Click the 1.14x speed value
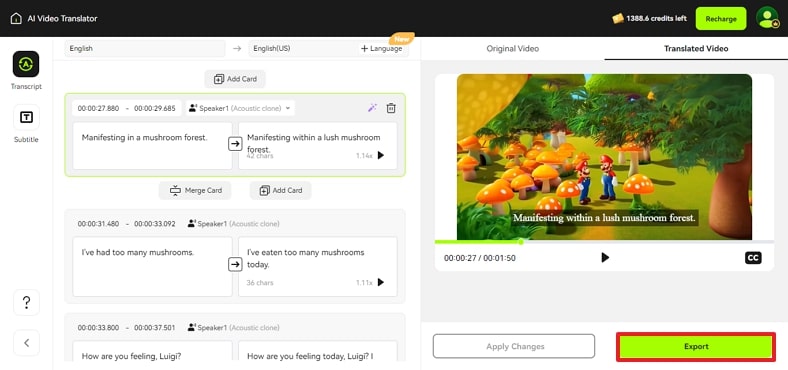 click(364, 156)
